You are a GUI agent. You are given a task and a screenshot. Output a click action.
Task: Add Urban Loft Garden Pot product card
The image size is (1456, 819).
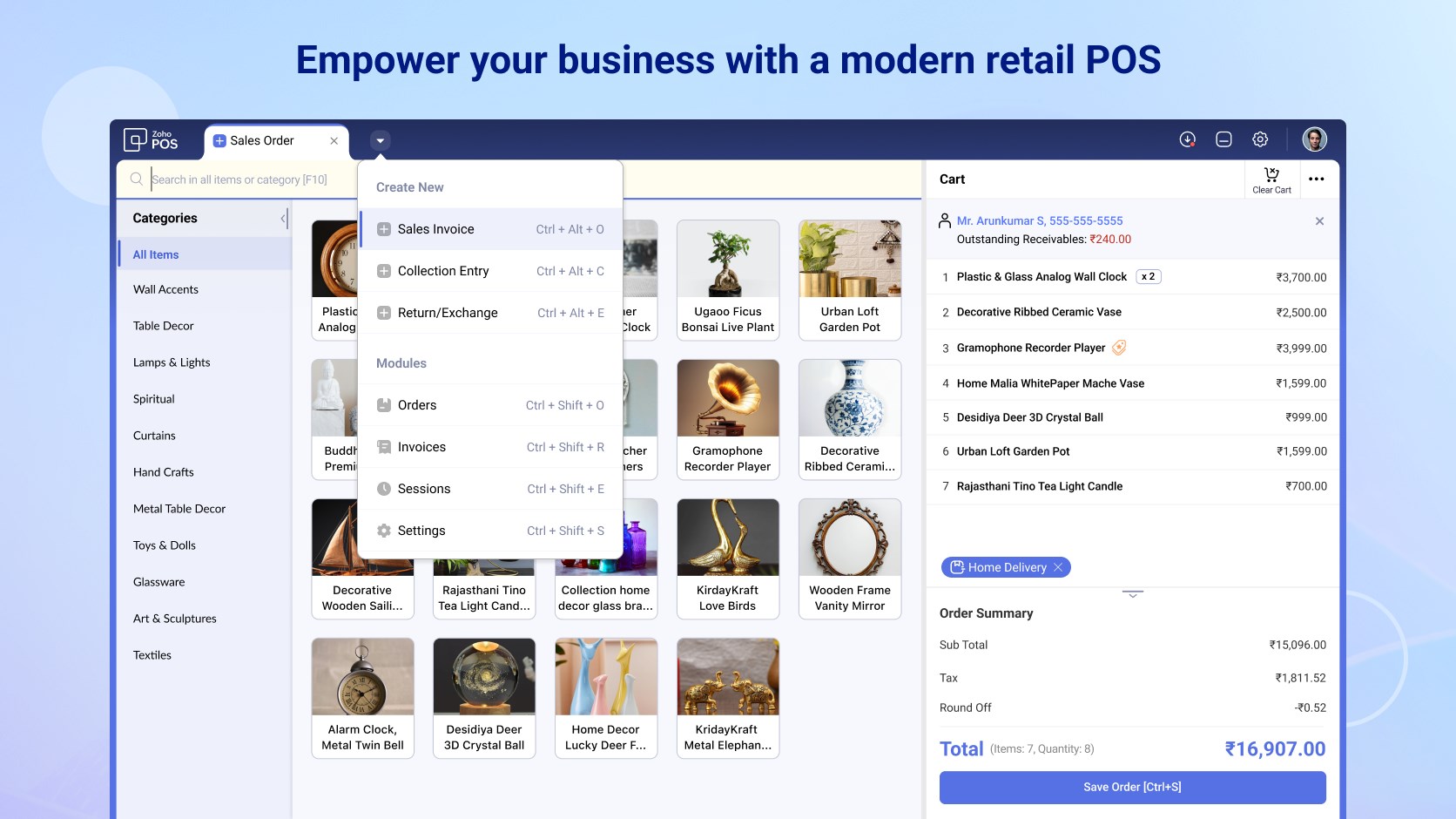point(850,280)
